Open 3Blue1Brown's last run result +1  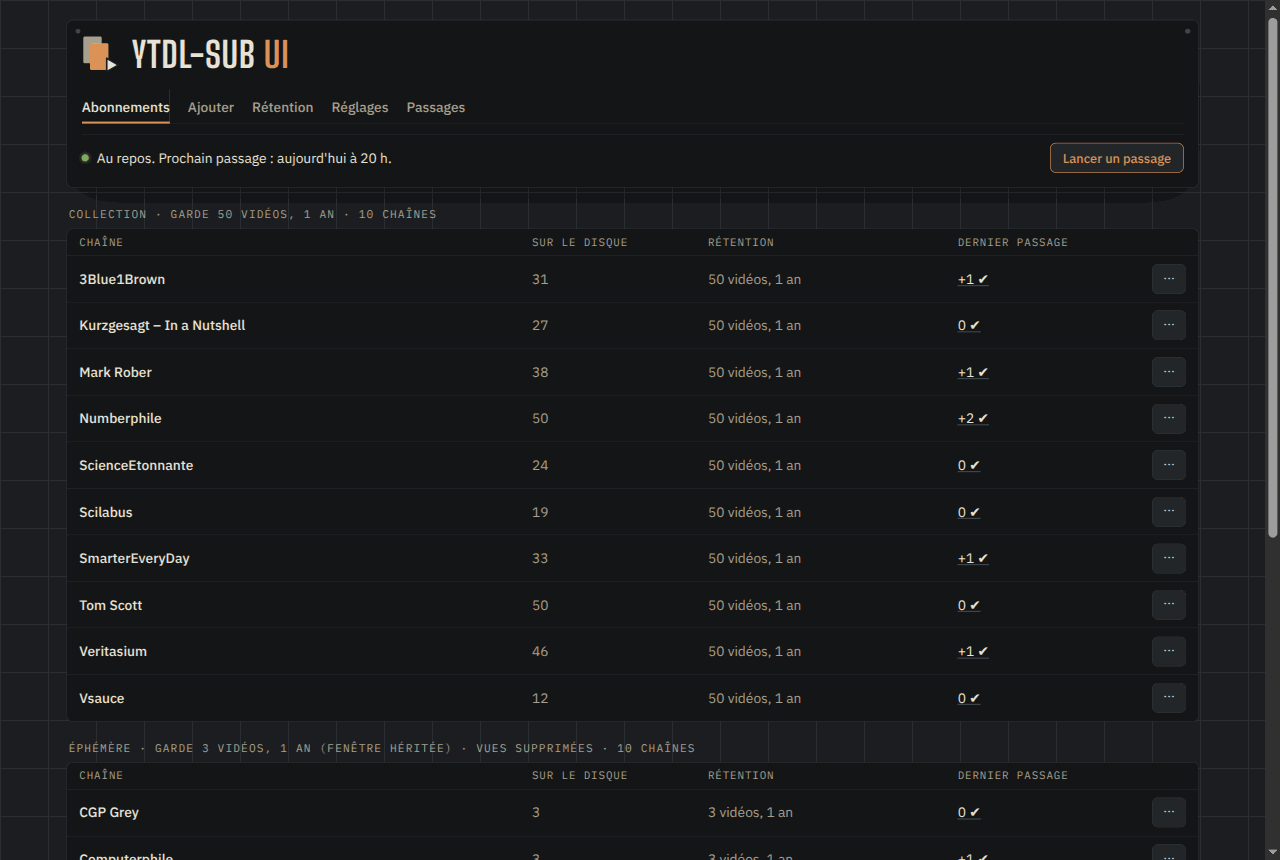tap(973, 279)
